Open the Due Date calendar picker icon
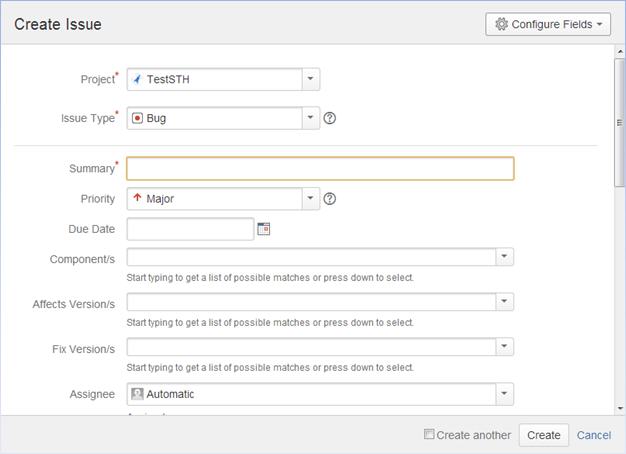The image size is (626, 454). click(x=264, y=229)
